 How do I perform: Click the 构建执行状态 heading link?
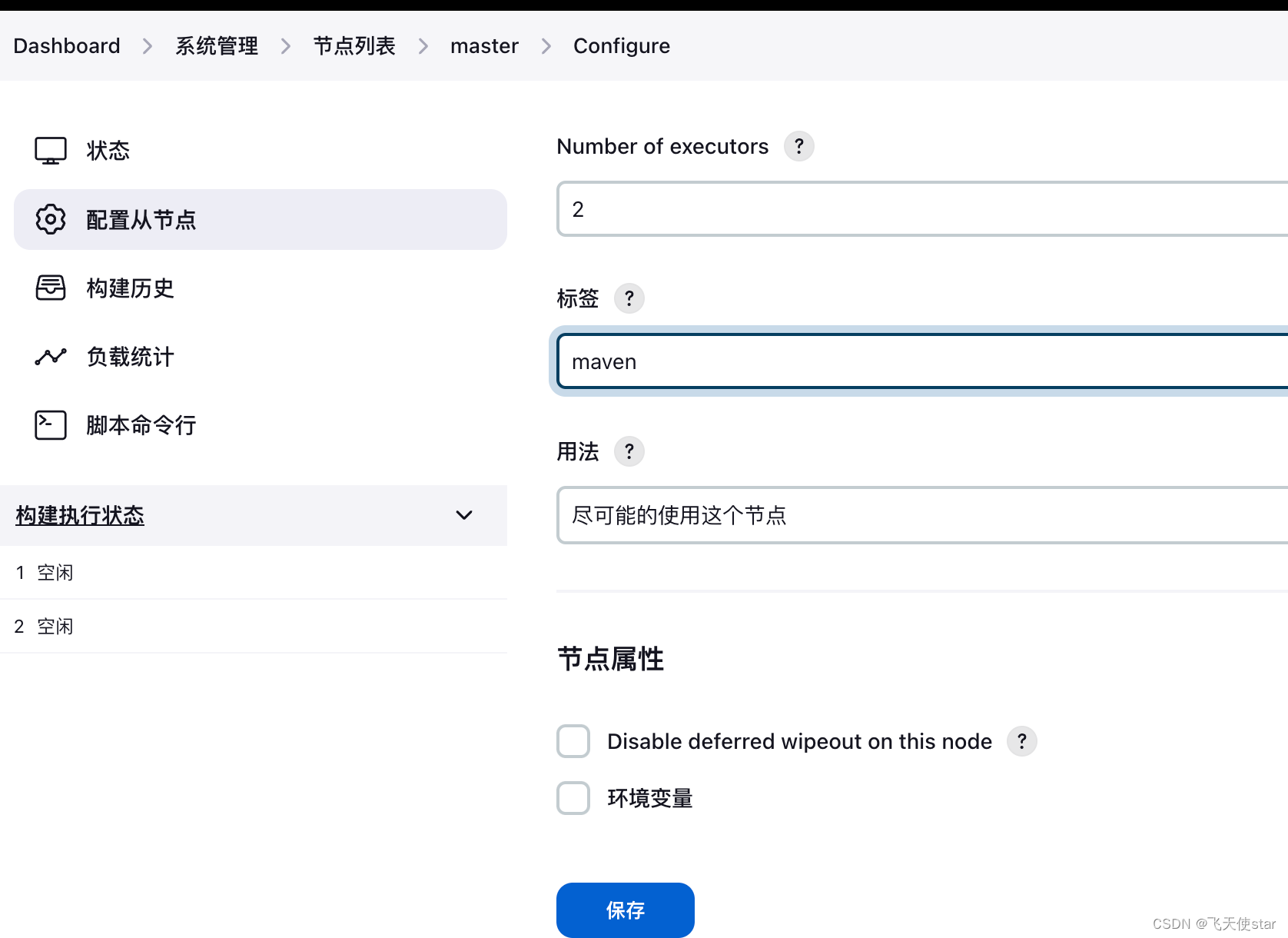click(x=80, y=515)
